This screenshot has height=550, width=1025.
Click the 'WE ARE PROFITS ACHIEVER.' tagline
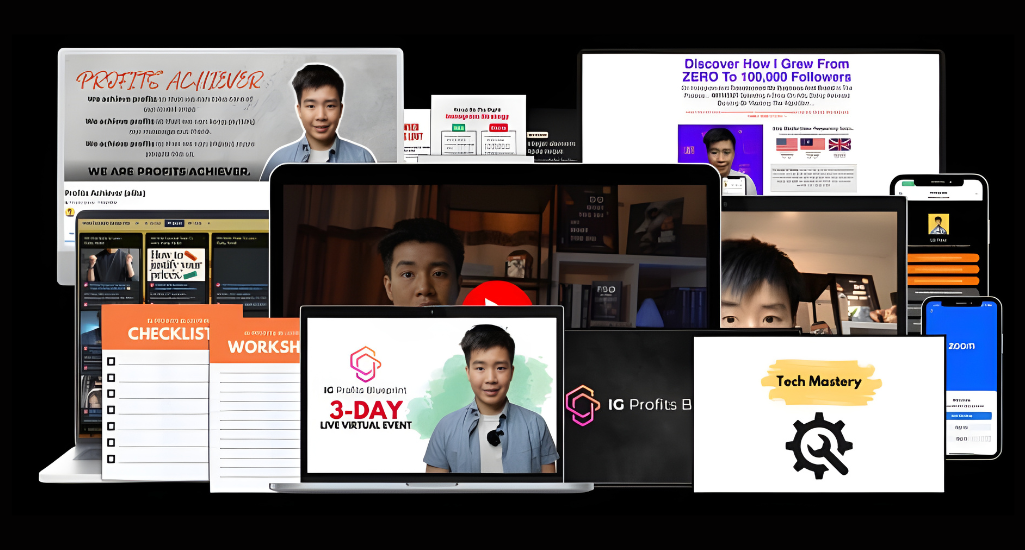[x=169, y=172]
